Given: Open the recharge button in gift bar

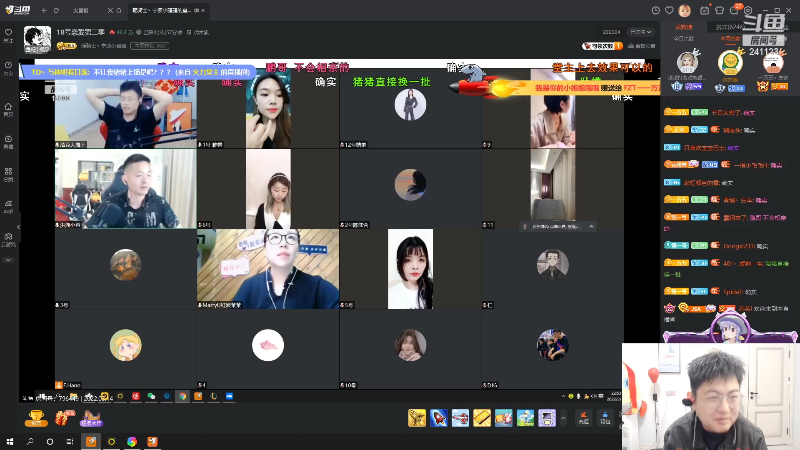Looking at the screenshot, I should pyautogui.click(x=584, y=418).
